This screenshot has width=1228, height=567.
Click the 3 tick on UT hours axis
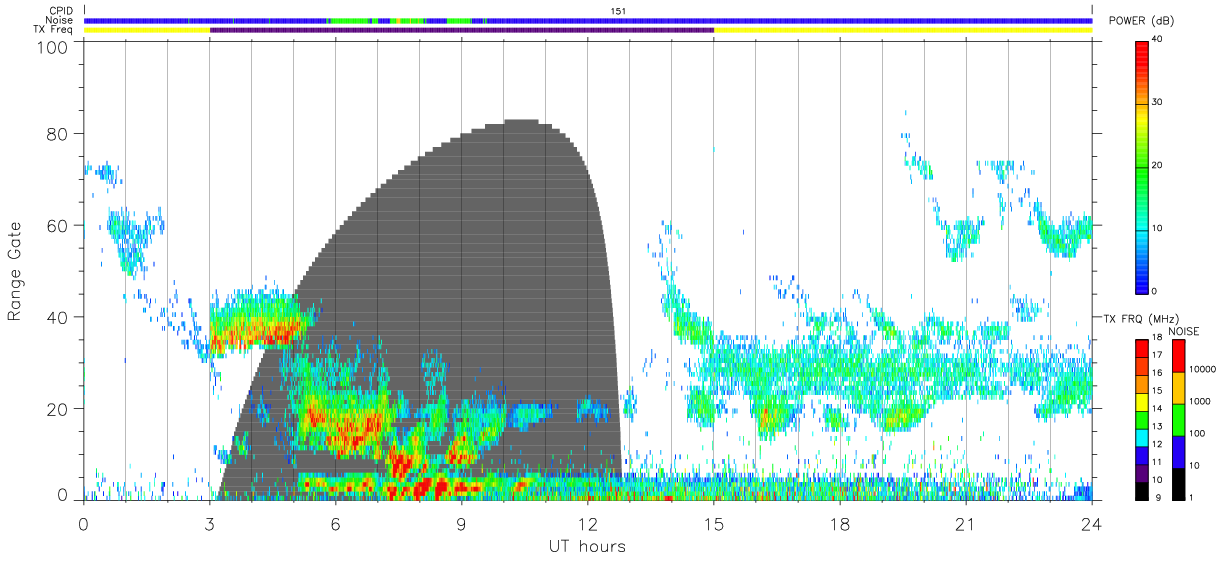pos(210,523)
